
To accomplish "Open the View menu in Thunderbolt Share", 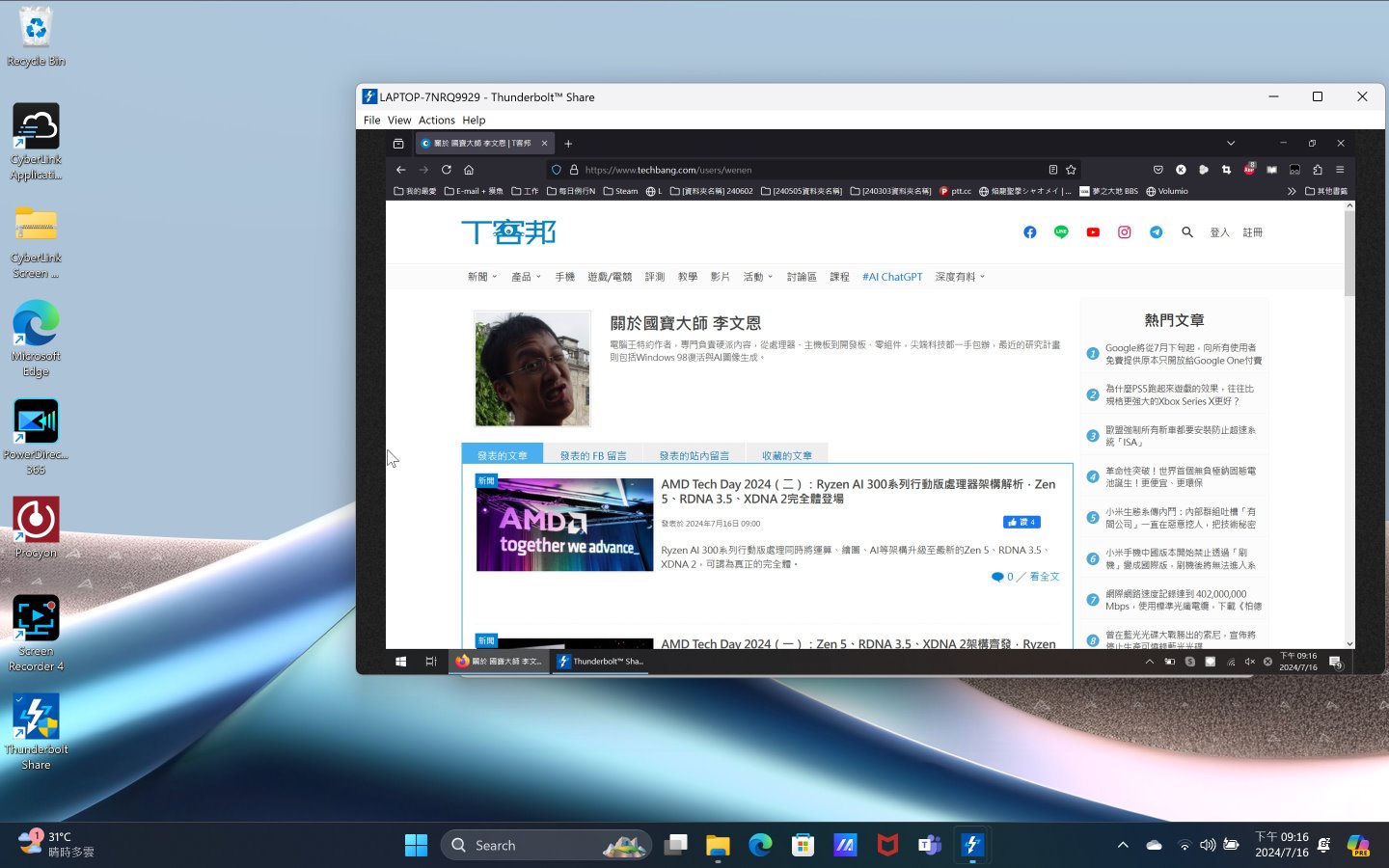I will 399,121.
